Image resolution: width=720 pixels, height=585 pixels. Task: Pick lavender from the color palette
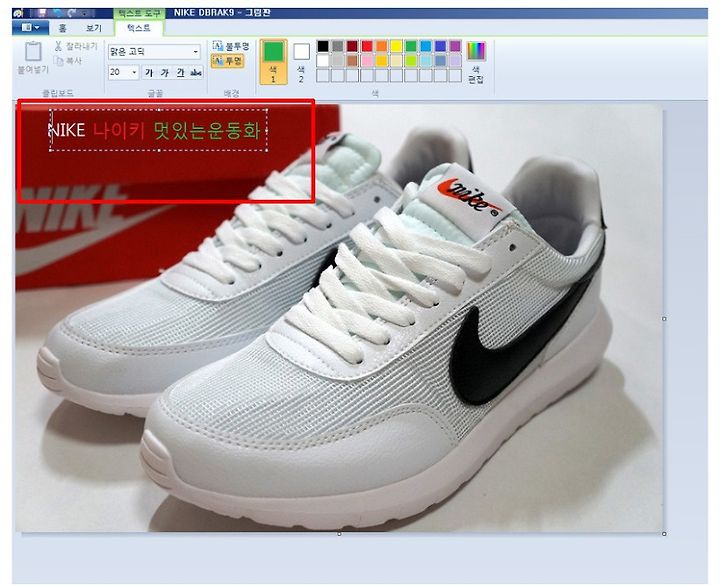pyautogui.click(x=456, y=61)
